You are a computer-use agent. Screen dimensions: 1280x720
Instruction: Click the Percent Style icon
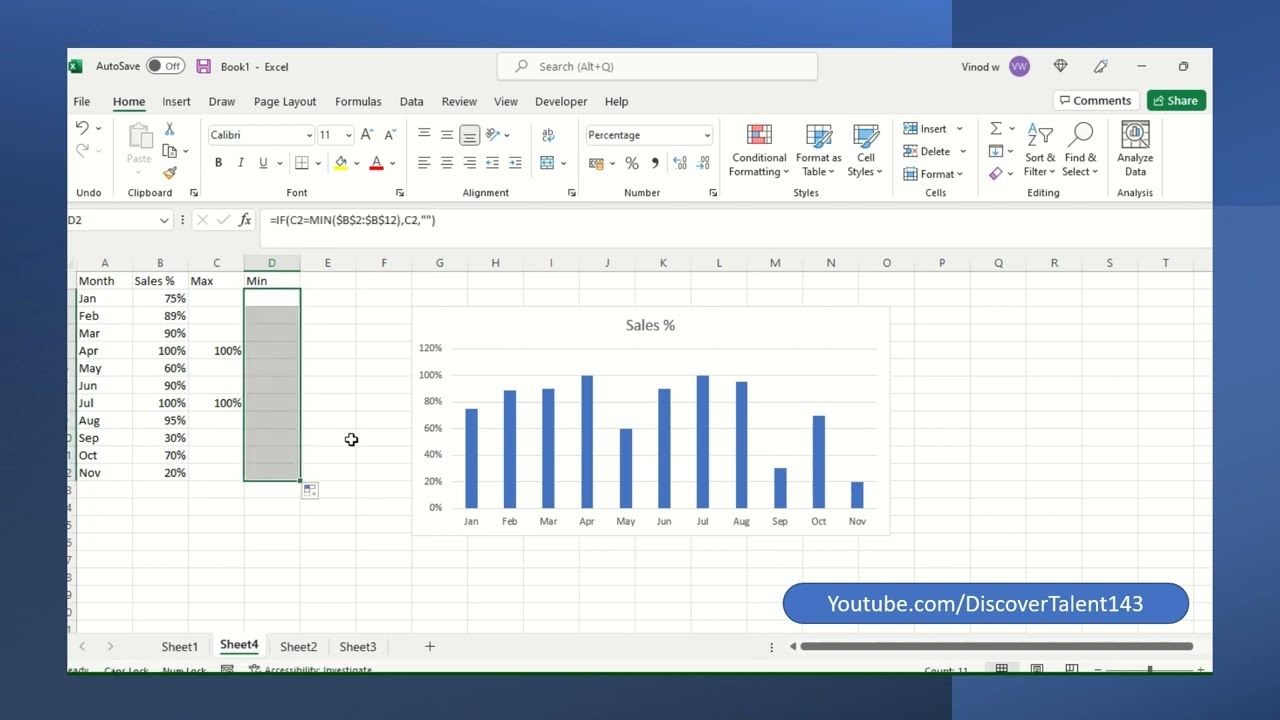pyautogui.click(x=632, y=163)
